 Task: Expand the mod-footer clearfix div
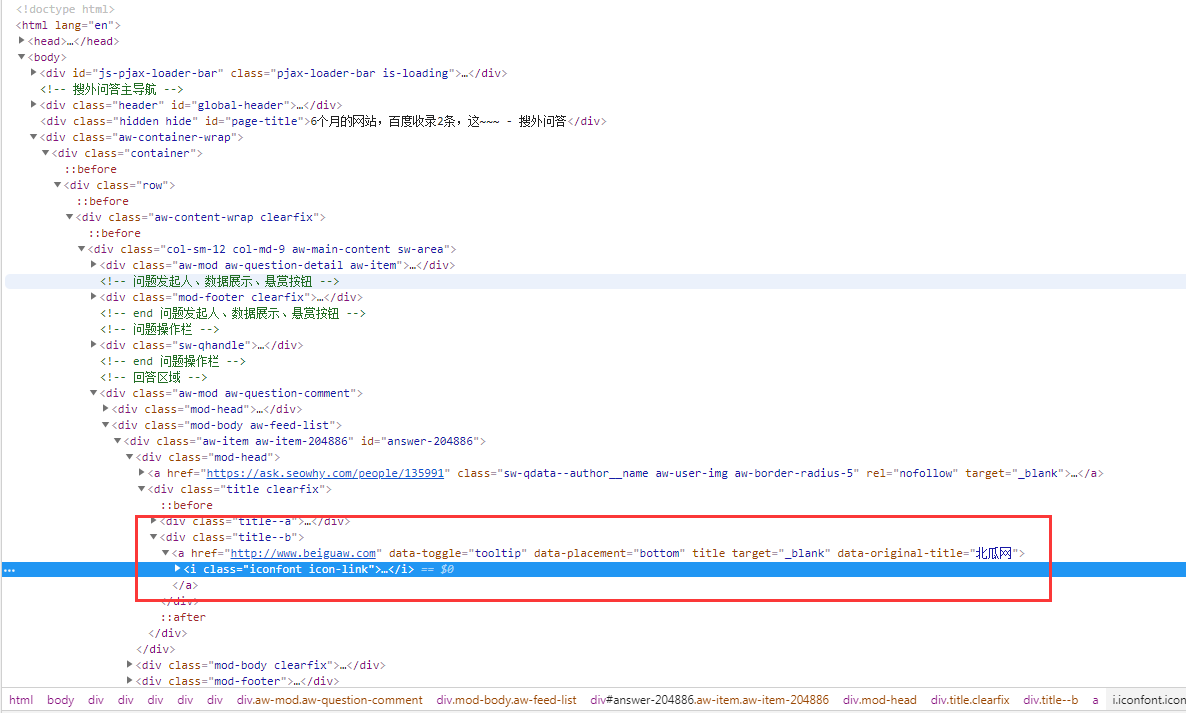click(x=93, y=296)
